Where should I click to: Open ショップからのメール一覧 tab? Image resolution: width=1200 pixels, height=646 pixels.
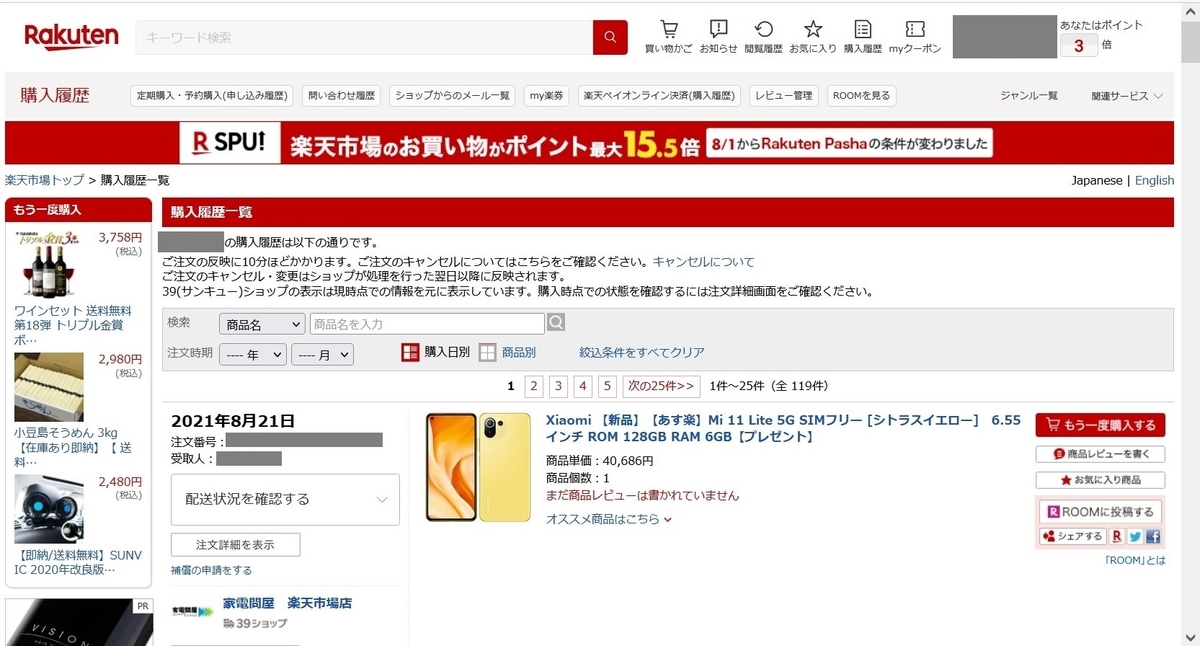click(453, 96)
